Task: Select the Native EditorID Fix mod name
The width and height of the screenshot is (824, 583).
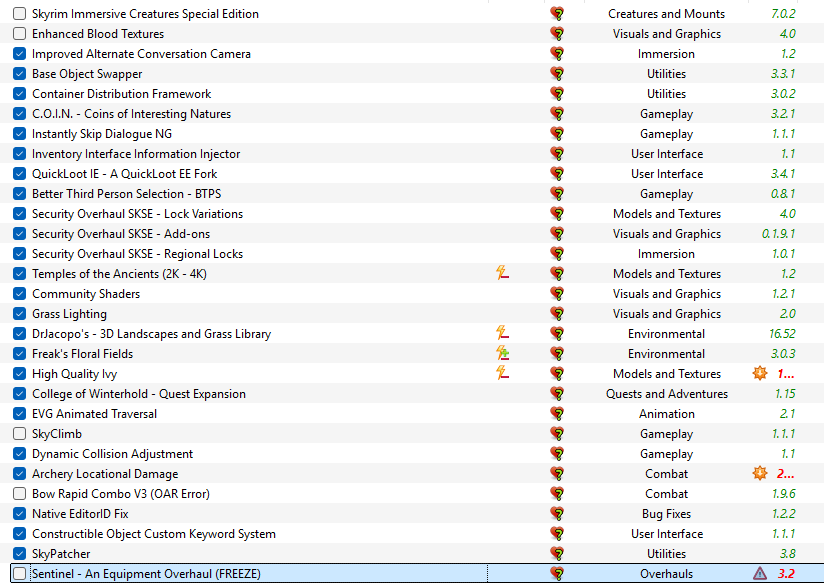Action: click(80, 514)
